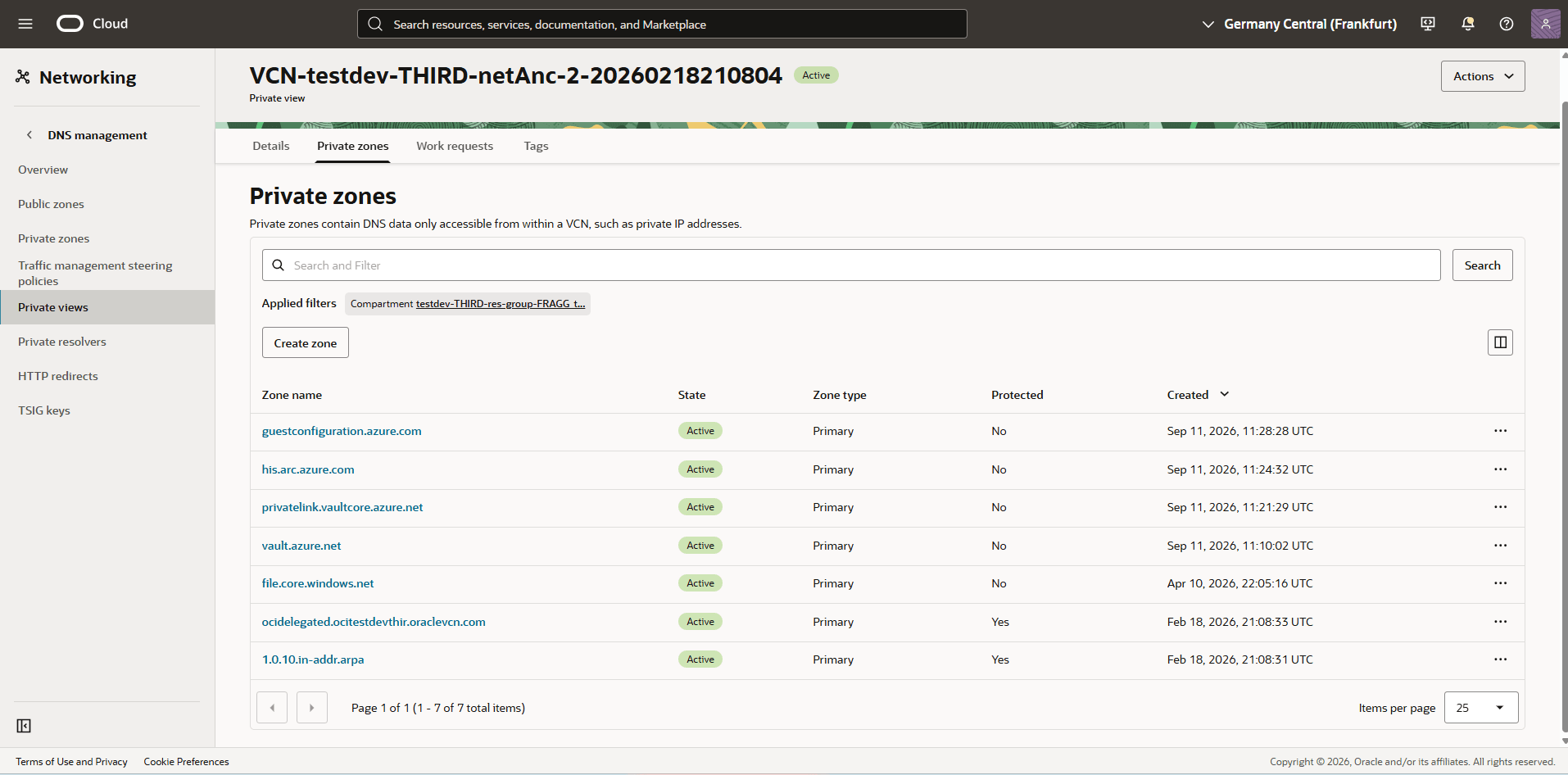Open Traffic management steering policies
Viewport: 1568px width, 775px height.
click(95, 273)
